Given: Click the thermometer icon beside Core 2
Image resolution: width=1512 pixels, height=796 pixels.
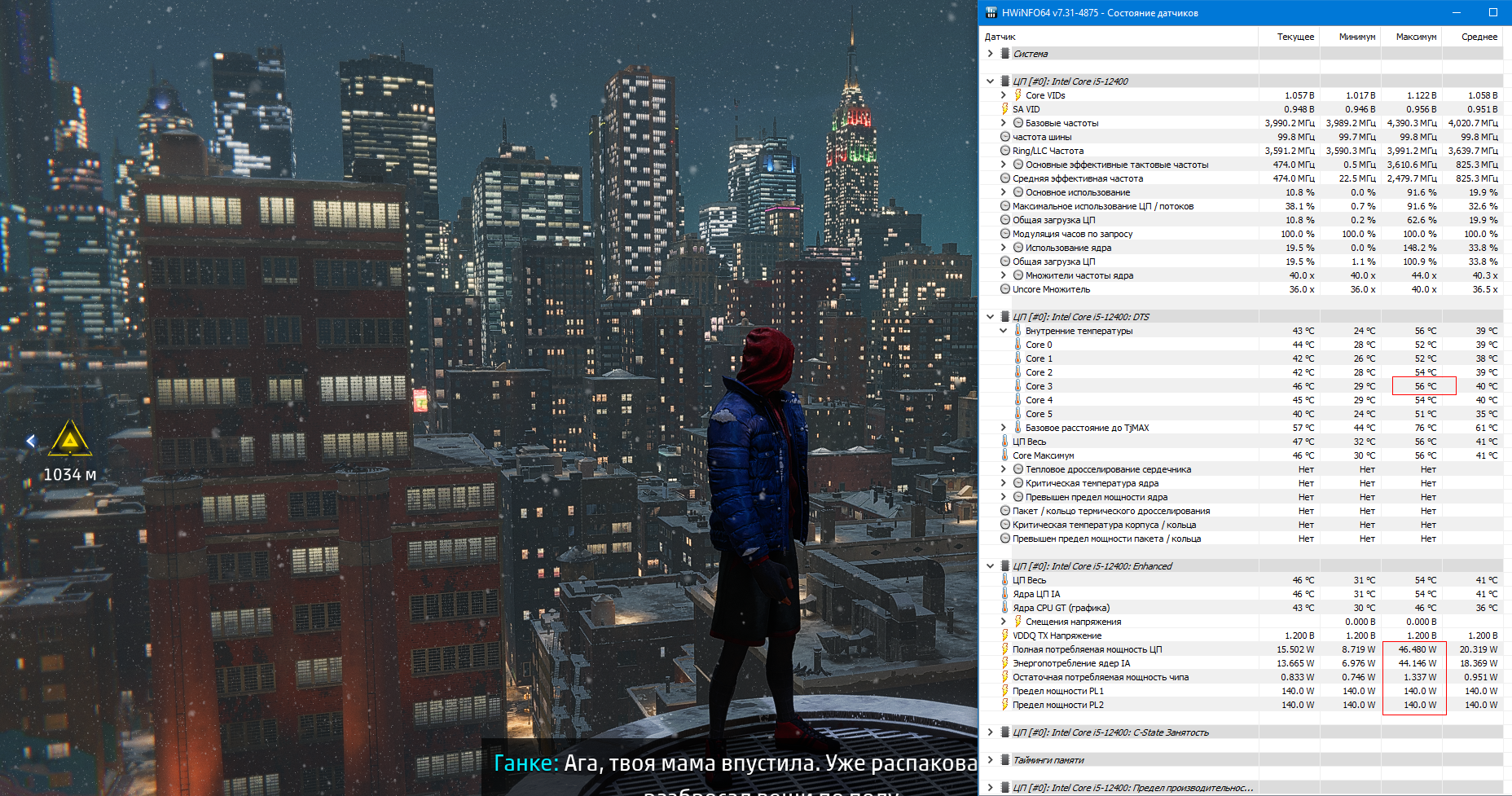Looking at the screenshot, I should click(x=1018, y=372).
